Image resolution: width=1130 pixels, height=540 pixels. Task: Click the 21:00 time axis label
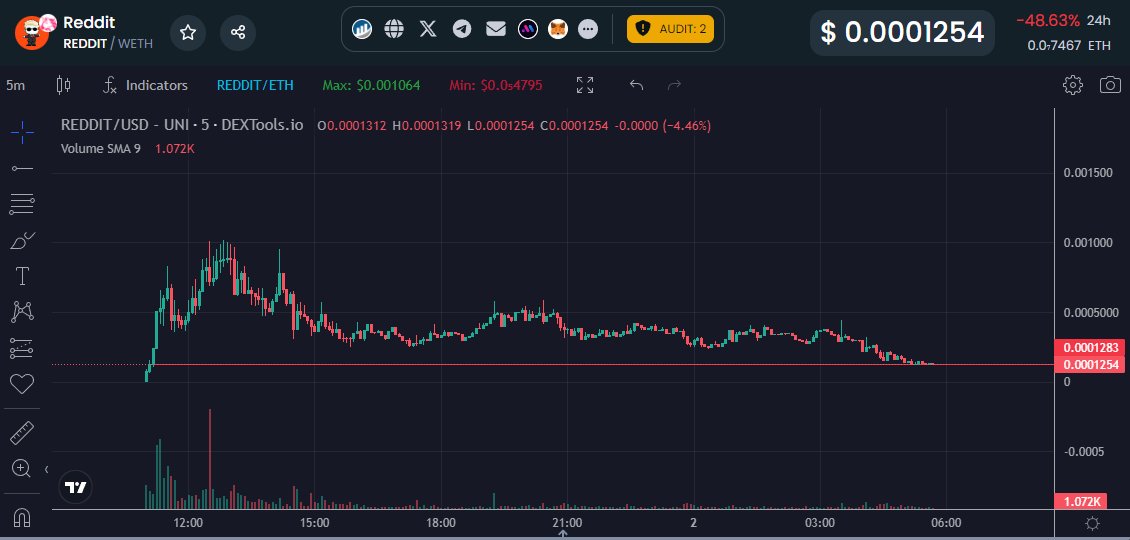[x=567, y=522]
